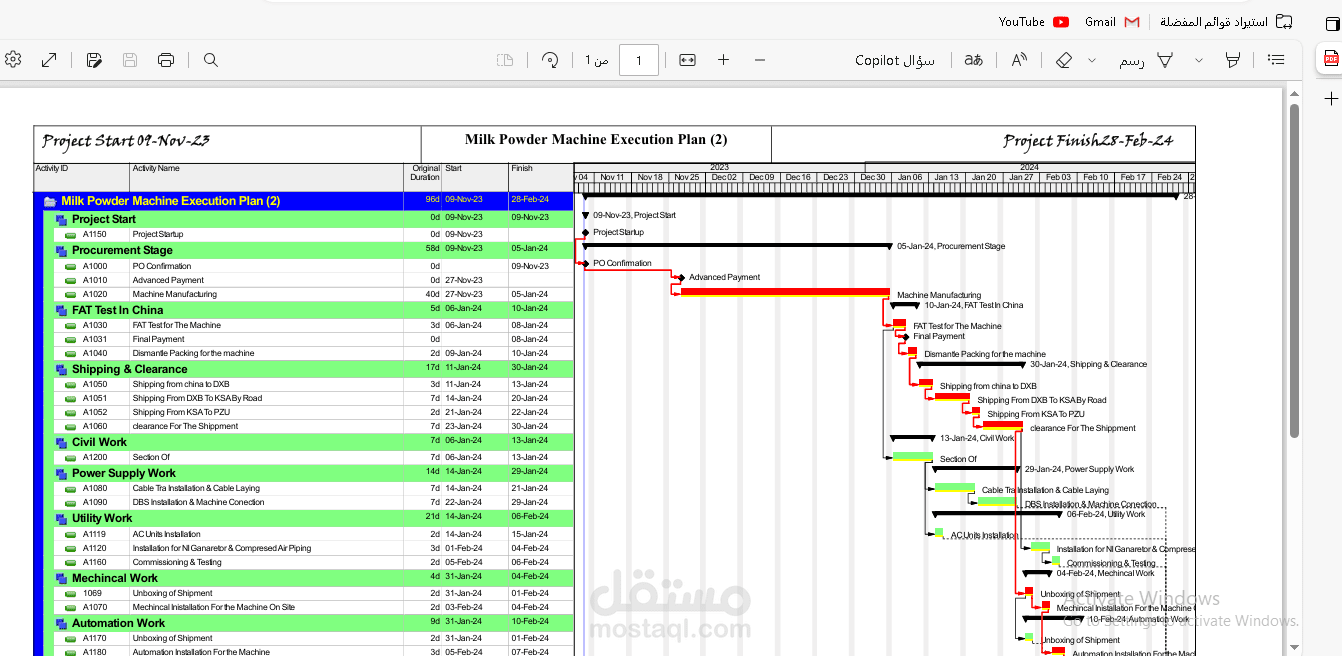Open the table of contents panel
This screenshot has height=656, width=1342.
pyautogui.click(x=1276, y=60)
